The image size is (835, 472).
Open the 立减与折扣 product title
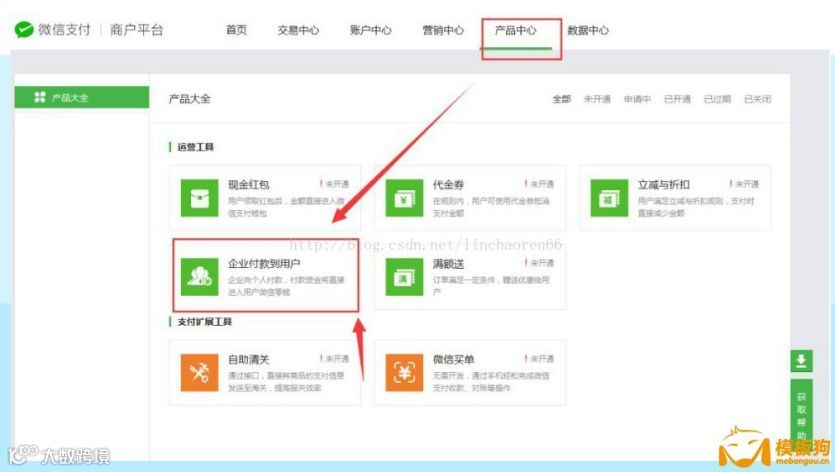tap(664, 185)
